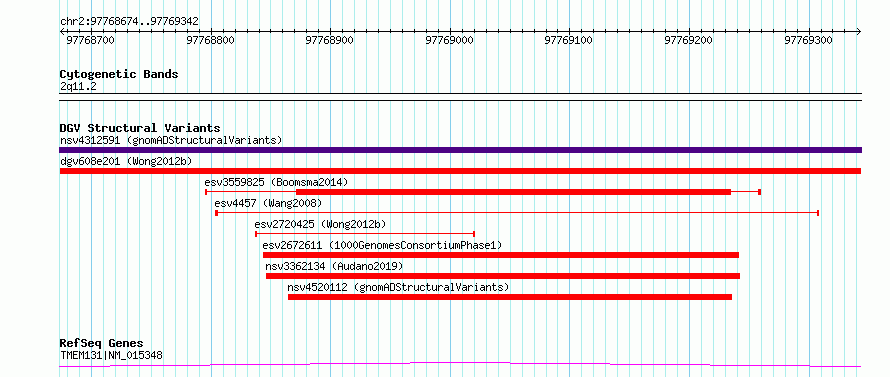Click the DGV Structural Variants track title

click(x=140, y=128)
